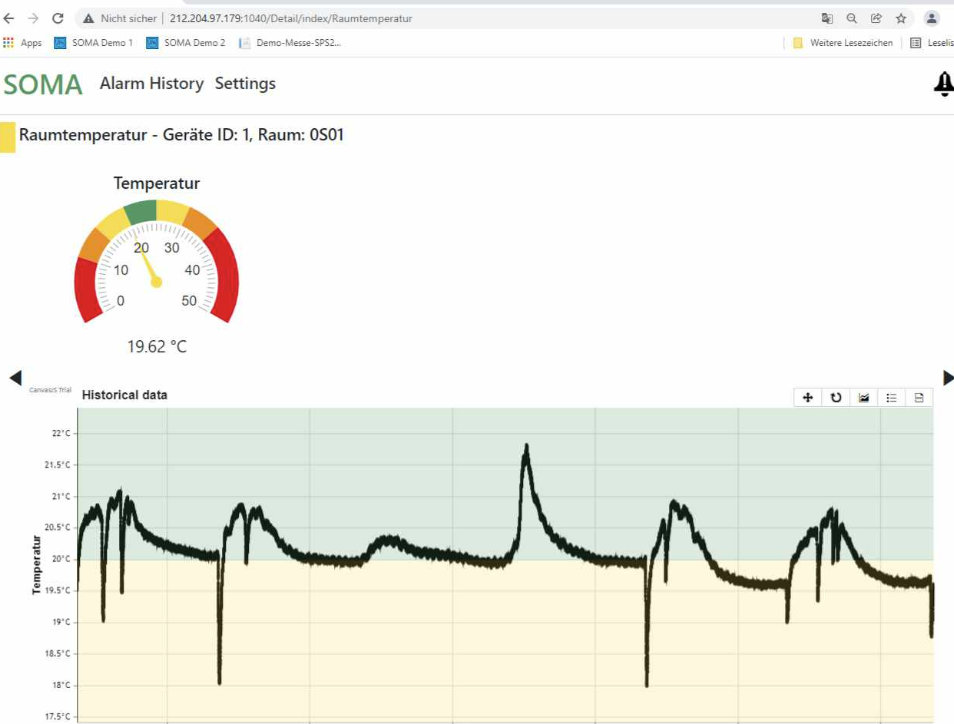Open the Weitere Lesezeichen folder
This screenshot has width=954, height=724.
(843, 43)
